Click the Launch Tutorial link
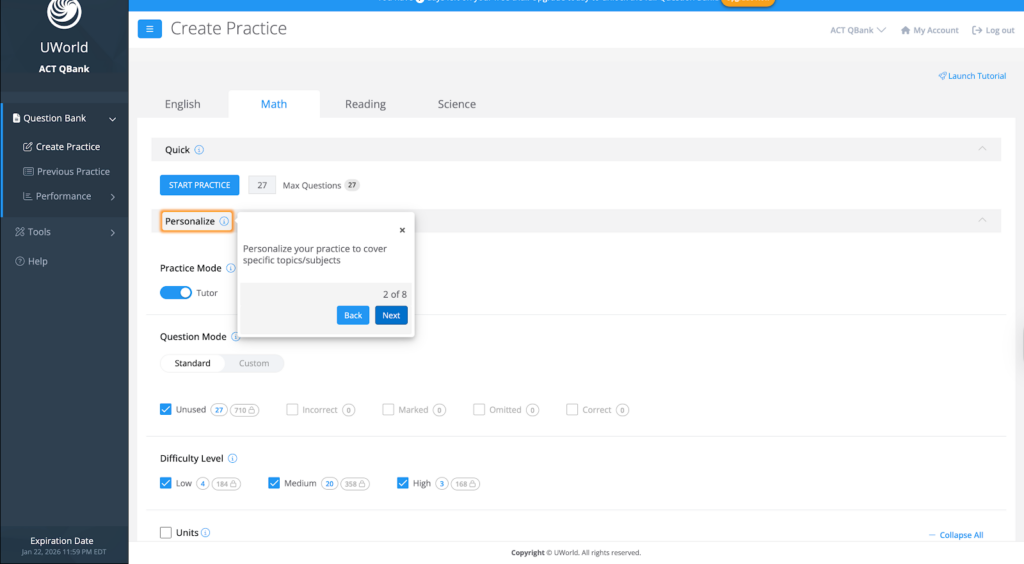The width and height of the screenshot is (1024, 564). 972,76
